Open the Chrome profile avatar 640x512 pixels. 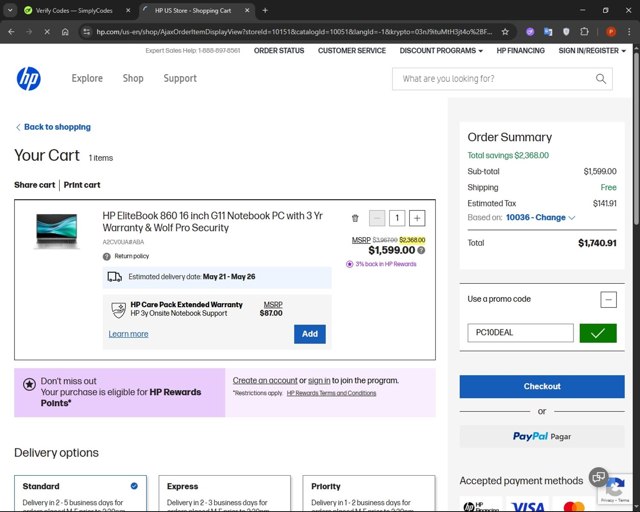pos(611,31)
